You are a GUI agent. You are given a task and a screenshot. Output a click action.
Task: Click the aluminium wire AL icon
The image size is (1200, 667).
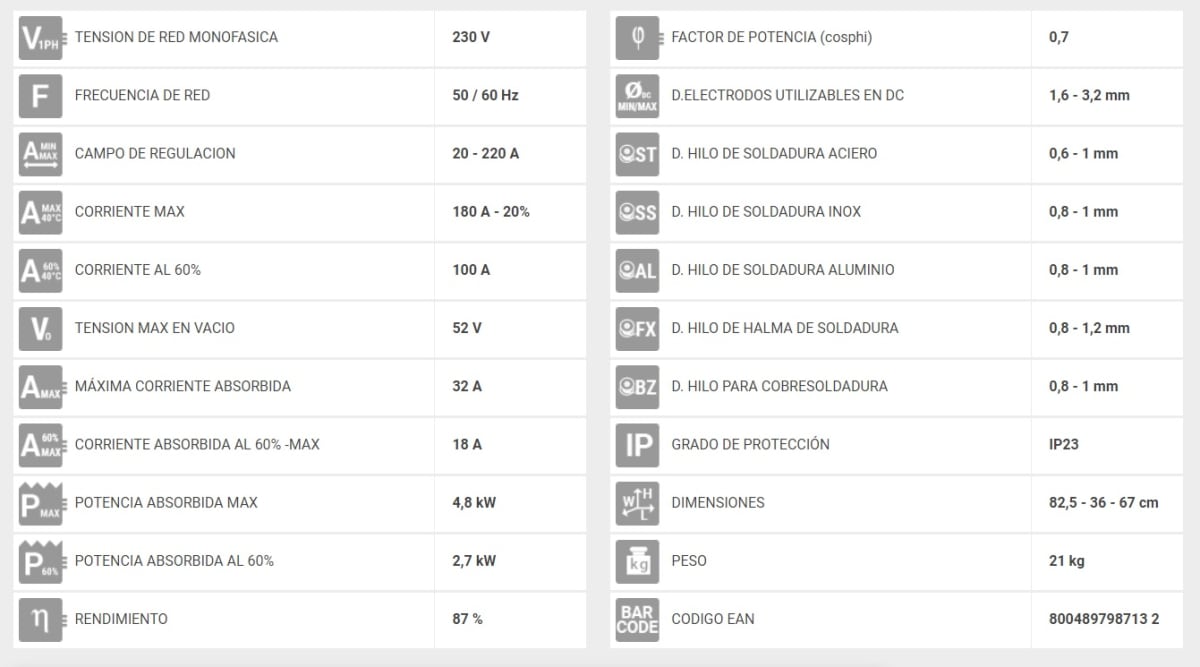pyautogui.click(x=637, y=270)
